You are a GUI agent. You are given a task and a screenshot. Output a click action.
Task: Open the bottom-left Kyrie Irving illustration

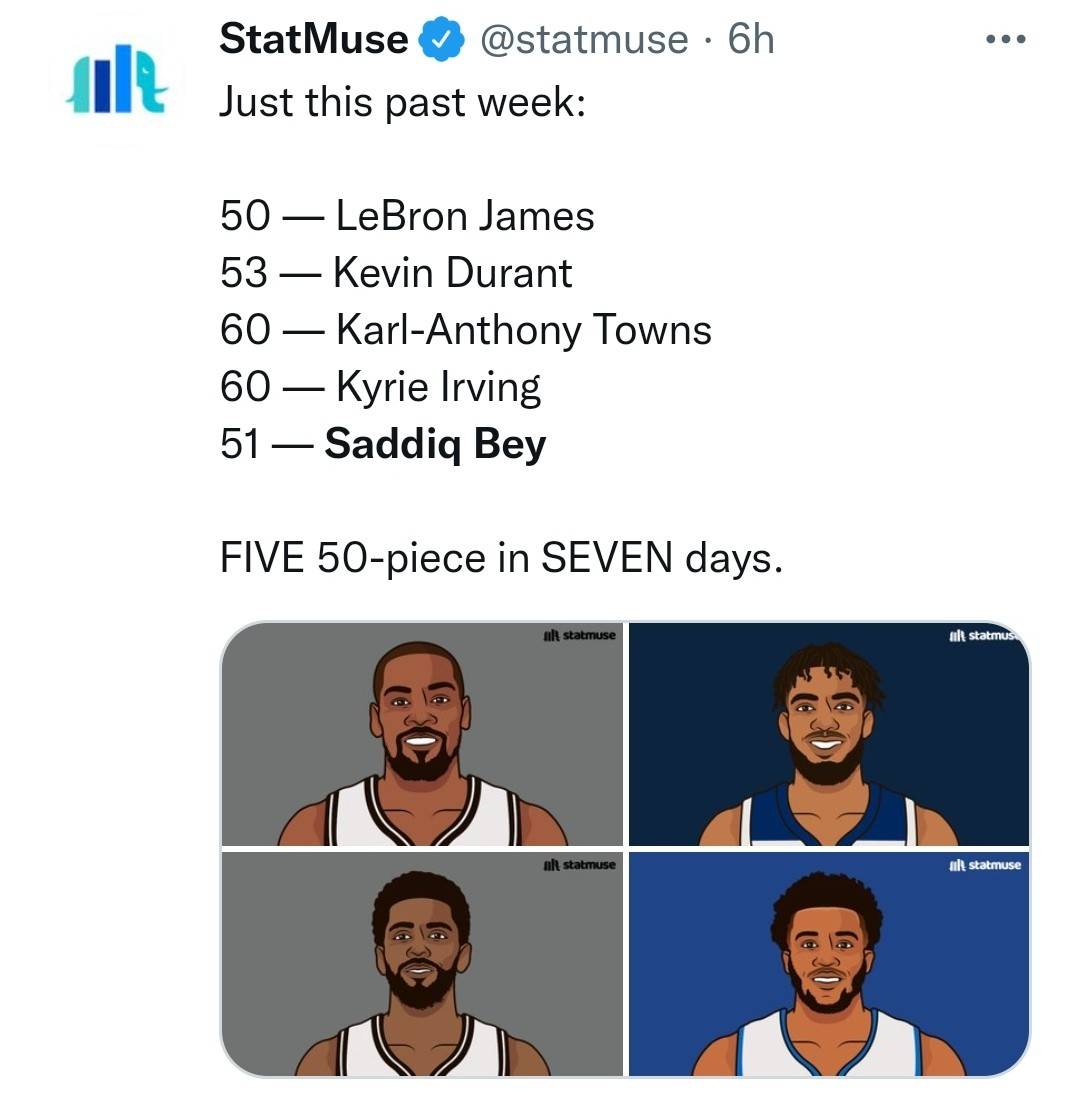[x=422, y=964]
